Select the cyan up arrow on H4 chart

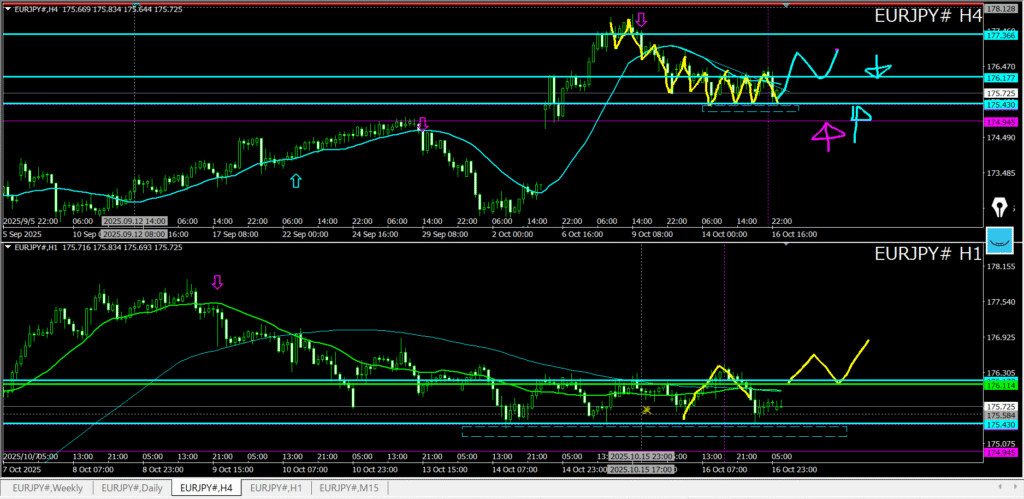295,180
